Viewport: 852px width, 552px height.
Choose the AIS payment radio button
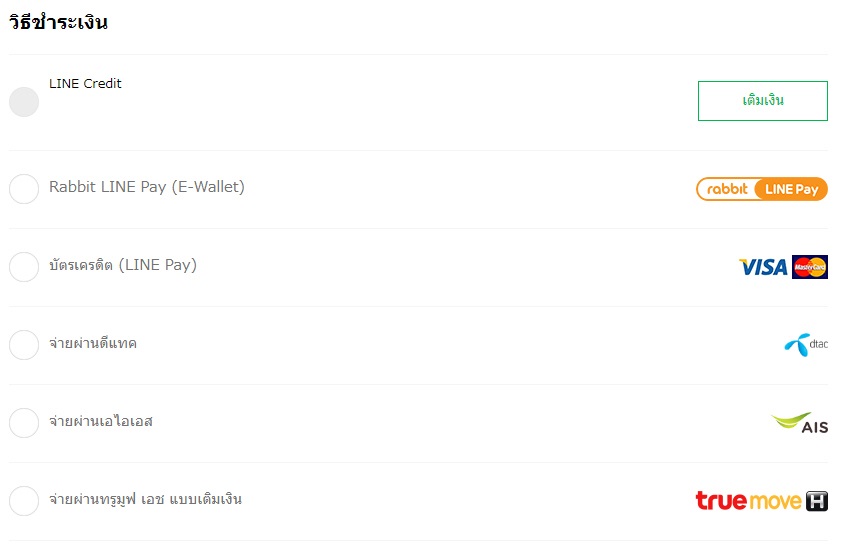[x=24, y=423]
